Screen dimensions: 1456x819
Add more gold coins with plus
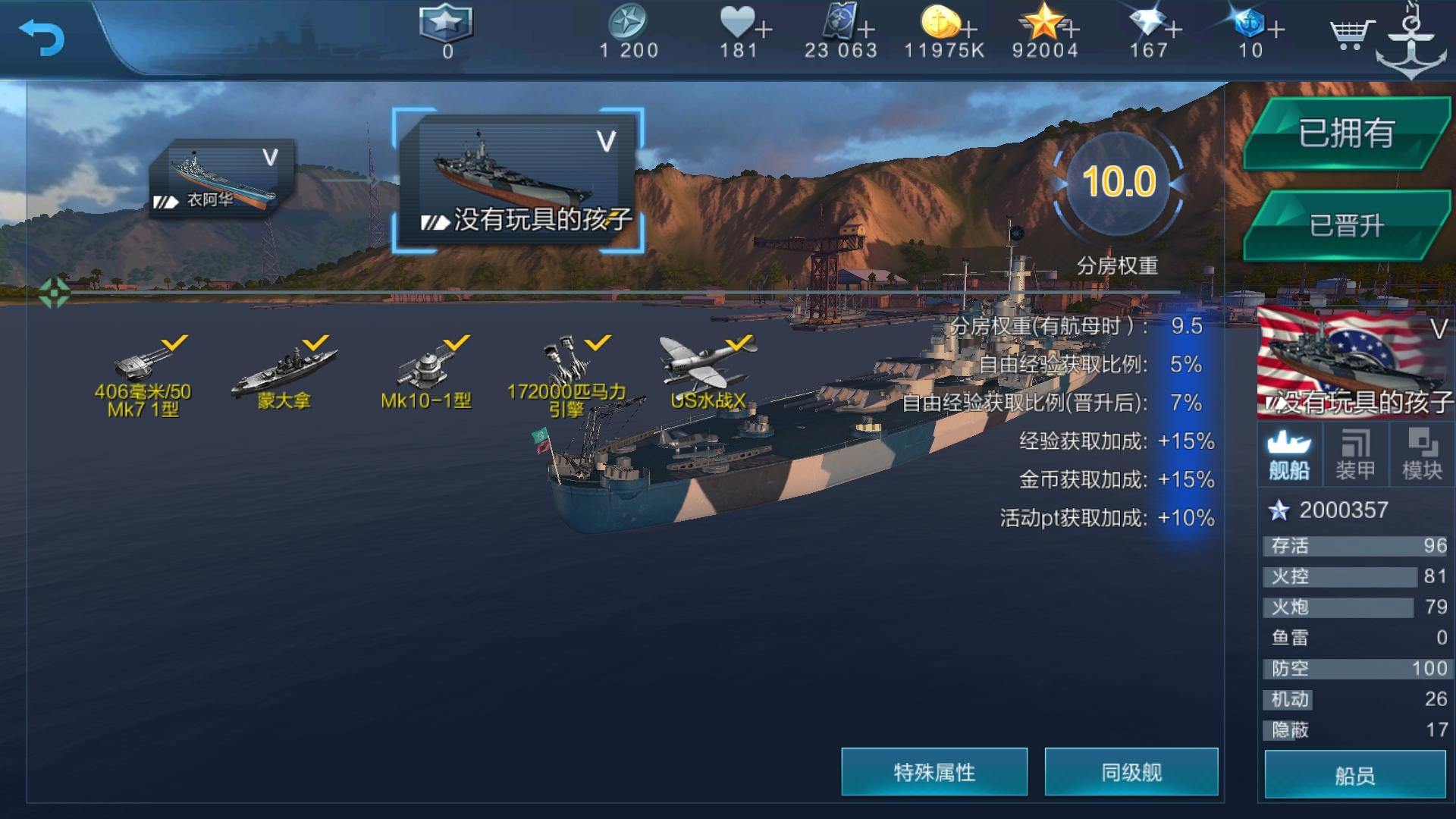point(968,30)
